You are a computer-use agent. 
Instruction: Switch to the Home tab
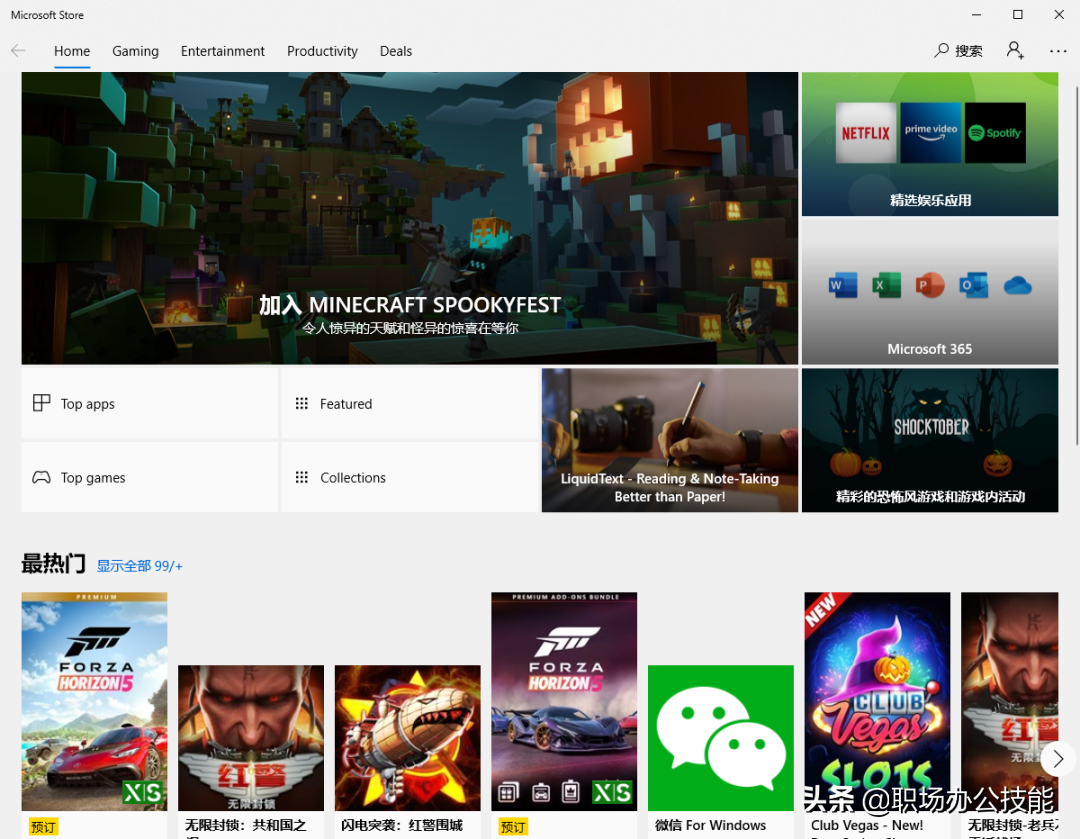click(x=72, y=51)
